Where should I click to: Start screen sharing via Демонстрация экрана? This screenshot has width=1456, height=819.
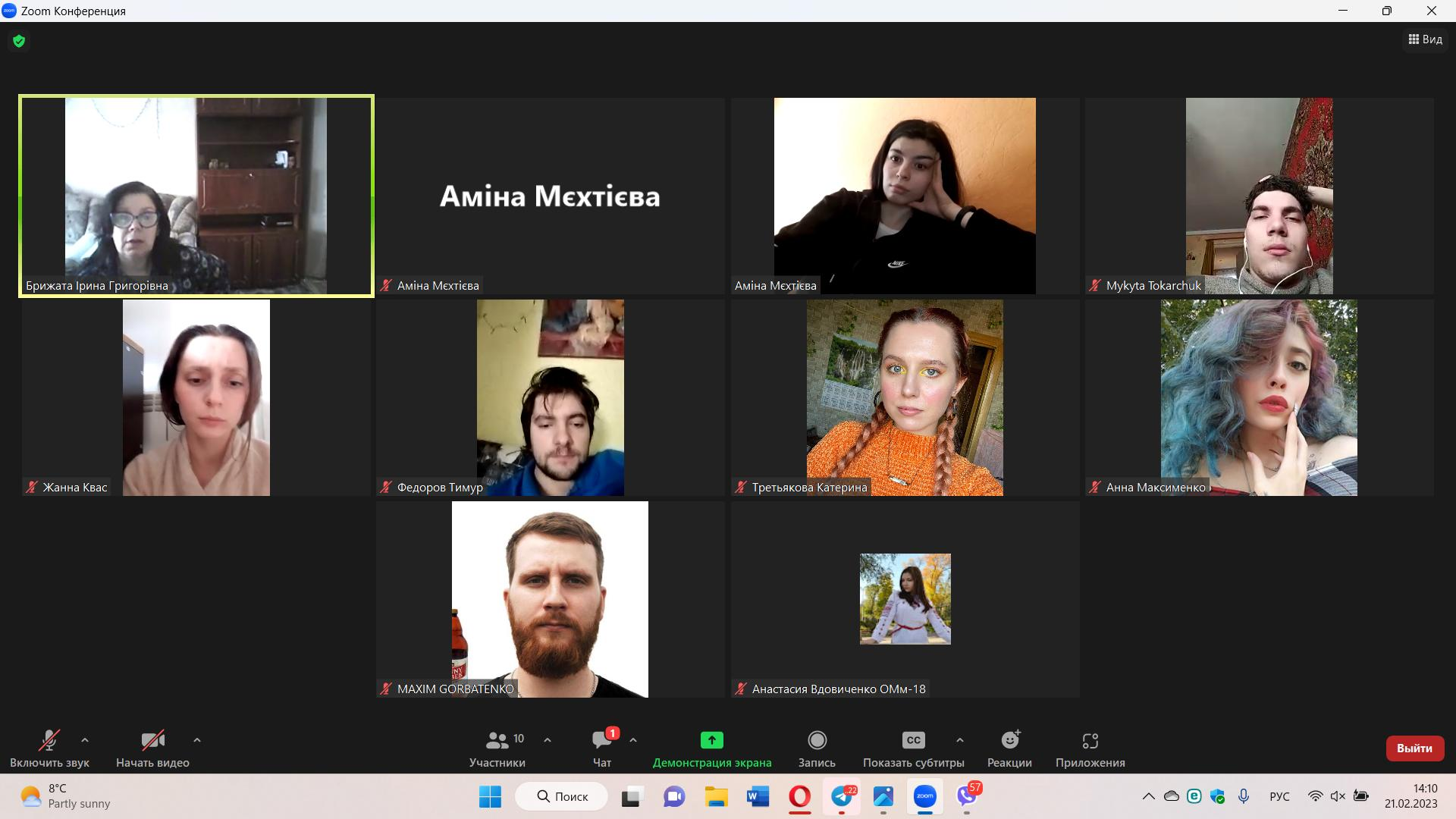click(712, 748)
